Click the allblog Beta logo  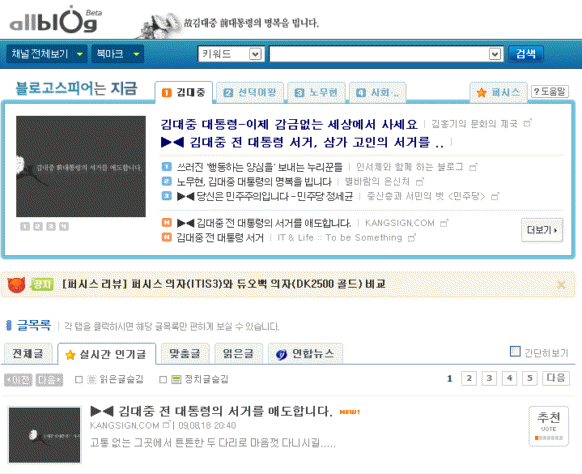(x=55, y=20)
